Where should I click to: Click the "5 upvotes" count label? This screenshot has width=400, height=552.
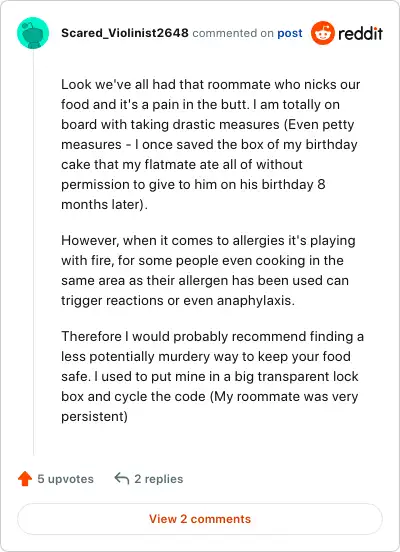coord(65,479)
